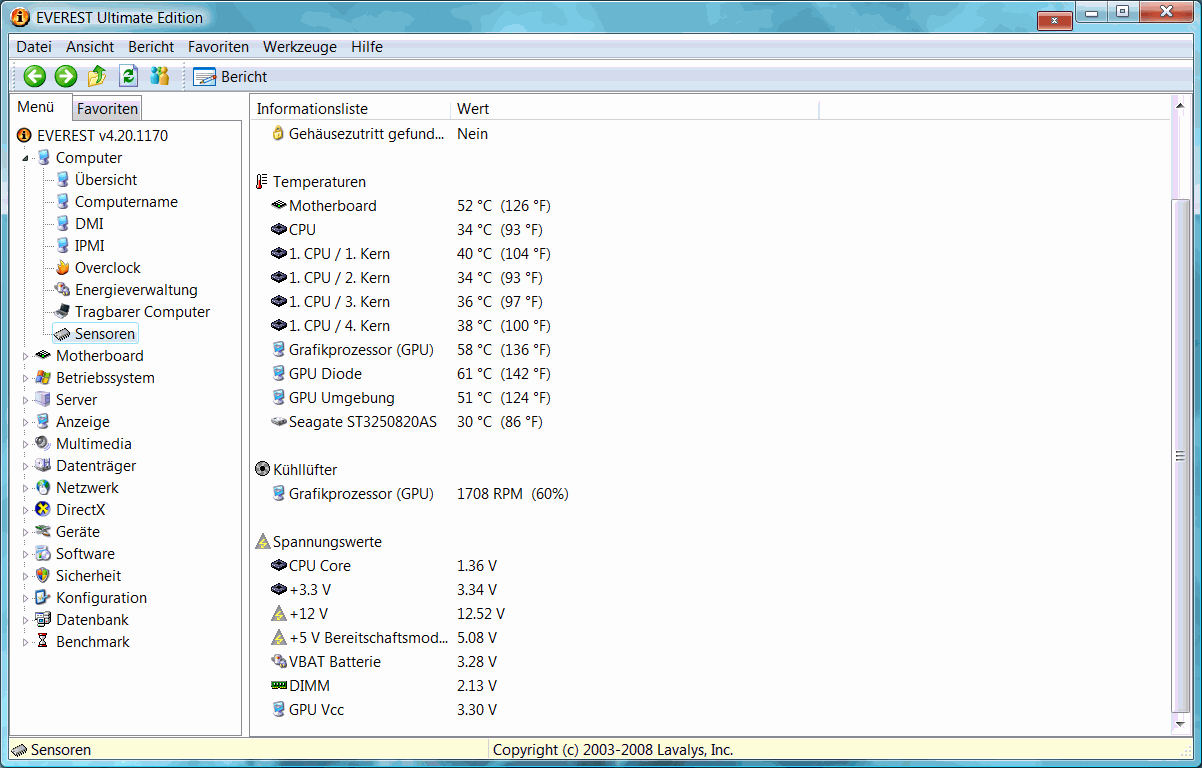Sort by the Informationsliste column header
1202x768 pixels.
(x=351, y=109)
